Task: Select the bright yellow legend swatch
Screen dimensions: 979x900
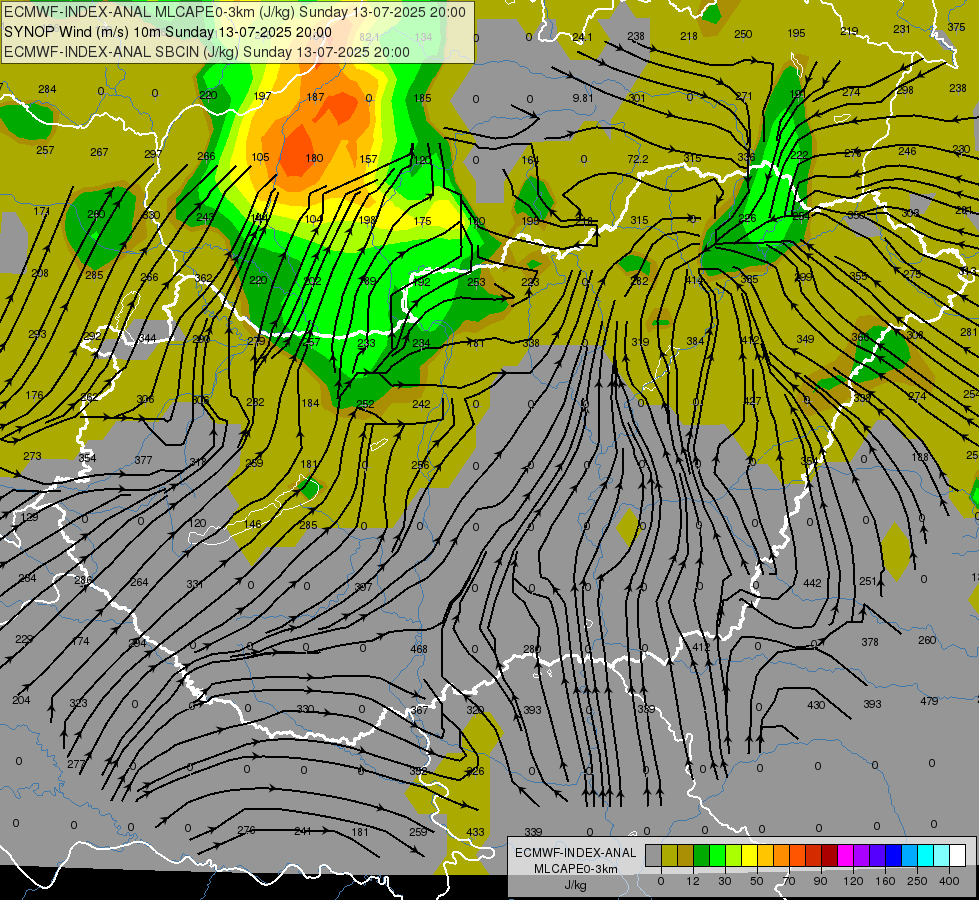Action: 749,855
